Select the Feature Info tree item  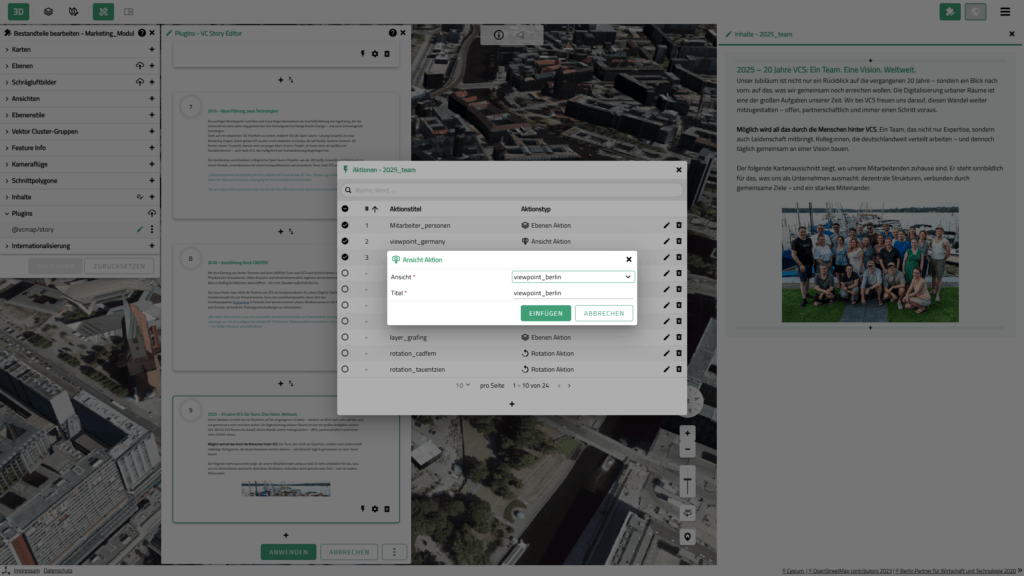click(29, 148)
